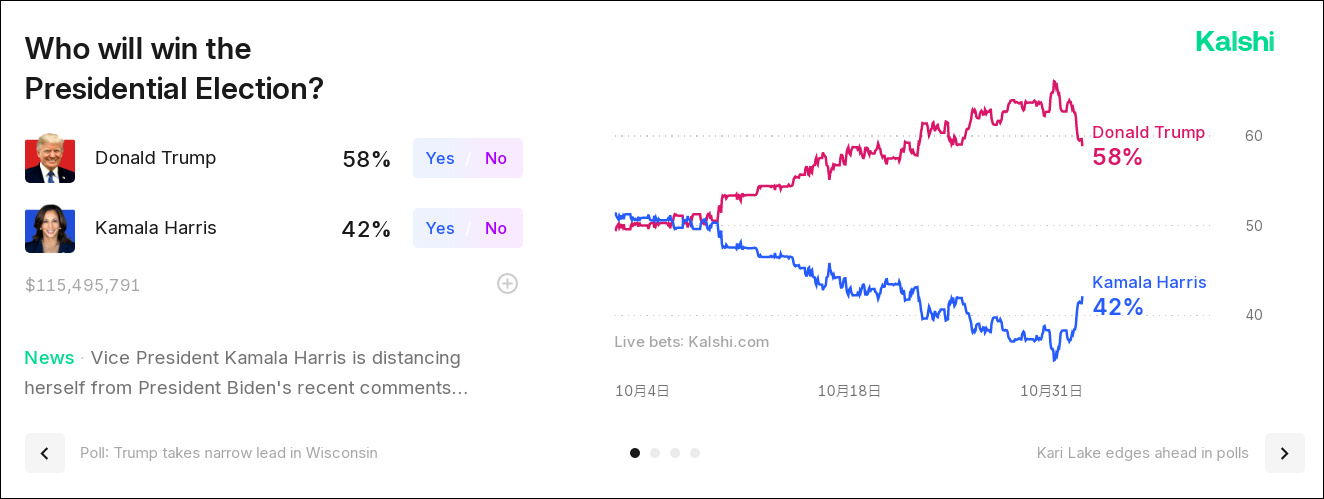
Task: Click the Kamala Harris 42% chart label
Action: click(x=1148, y=296)
